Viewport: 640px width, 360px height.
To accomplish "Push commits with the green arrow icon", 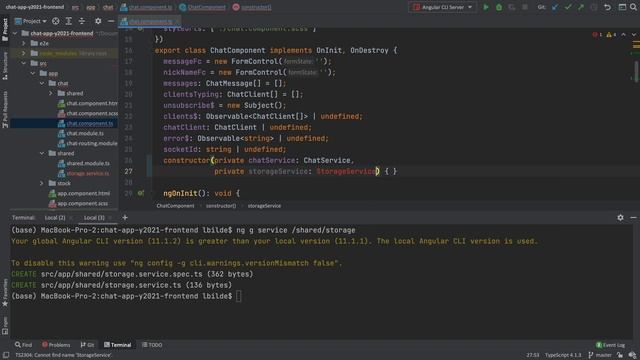I will [x=581, y=7].
